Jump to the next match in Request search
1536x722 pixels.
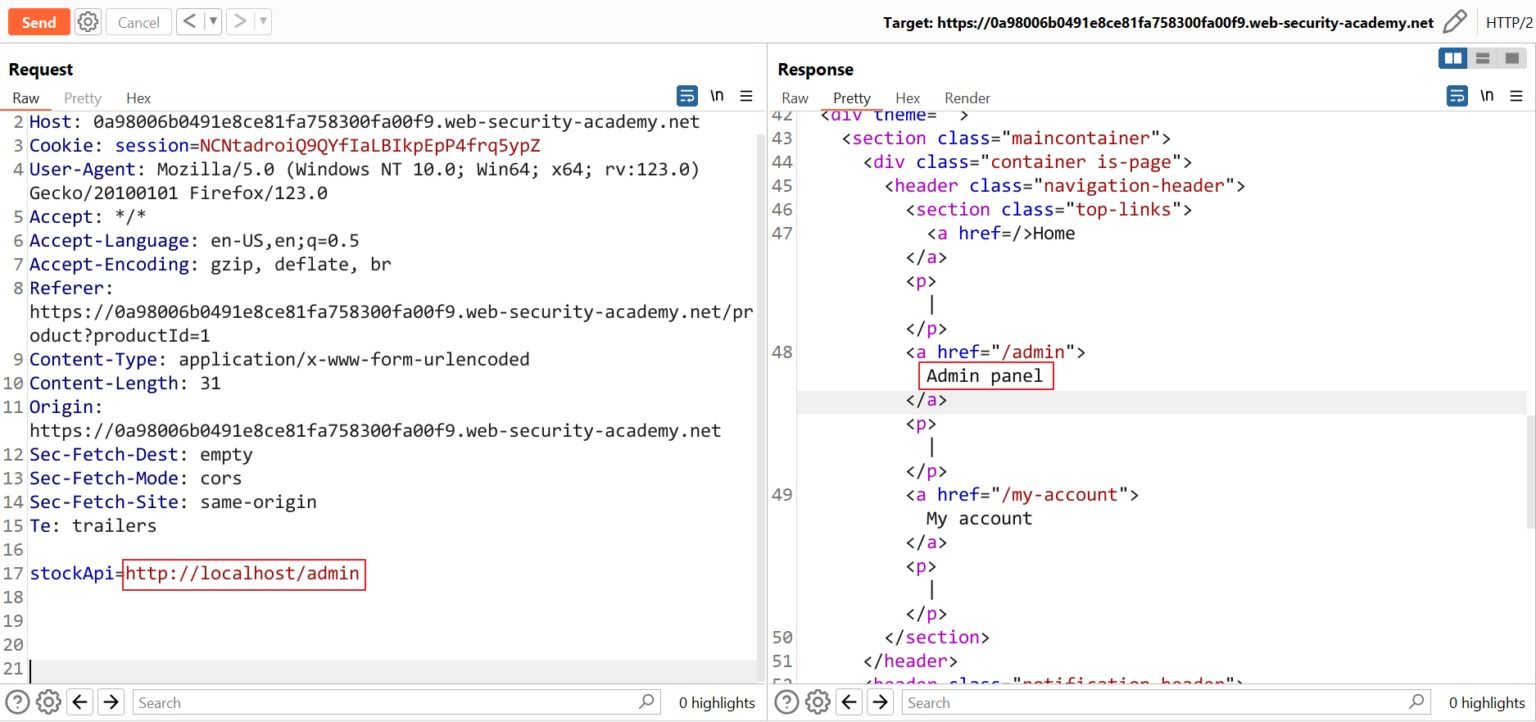click(111, 702)
